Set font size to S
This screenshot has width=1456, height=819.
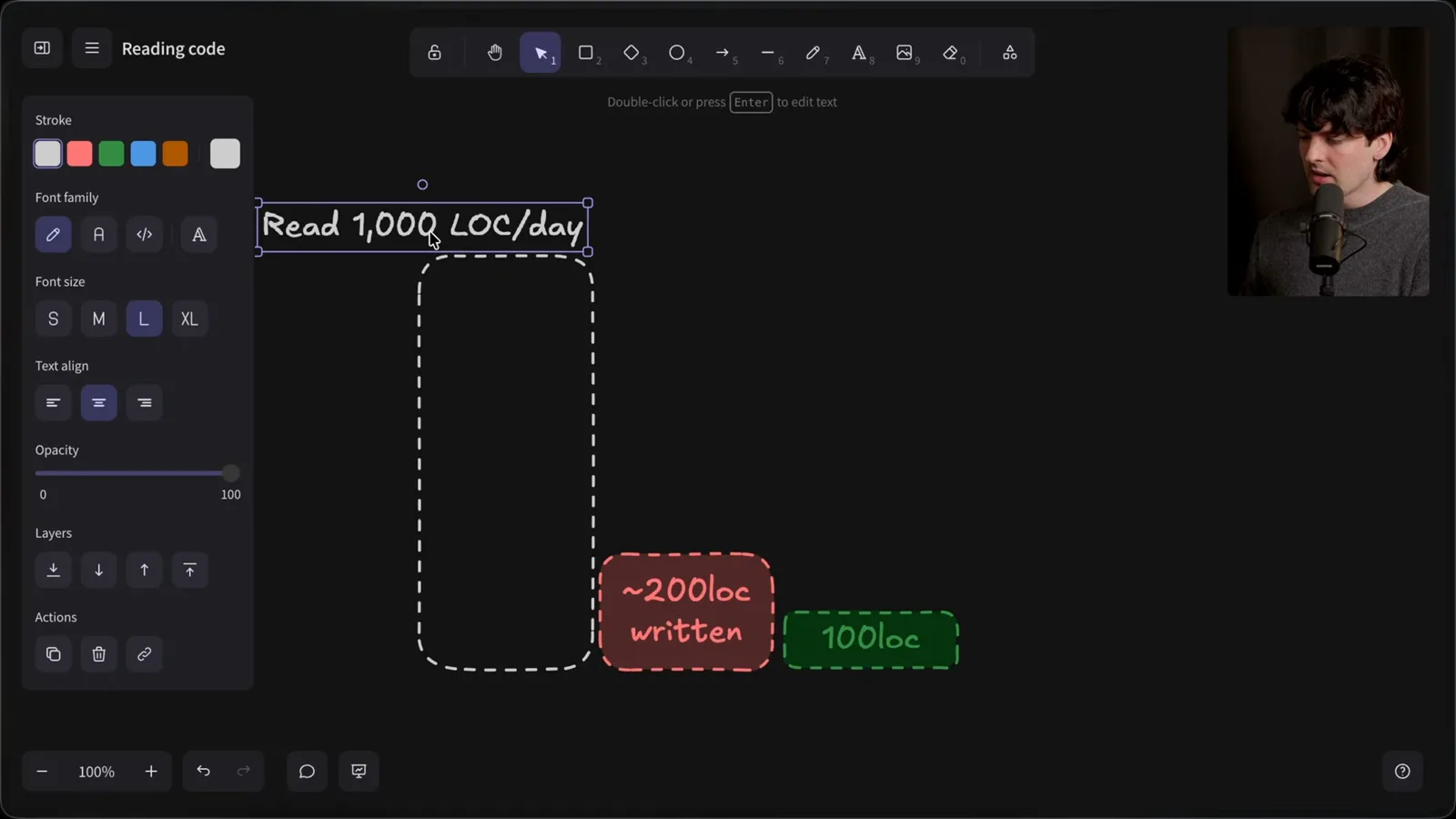54,319
